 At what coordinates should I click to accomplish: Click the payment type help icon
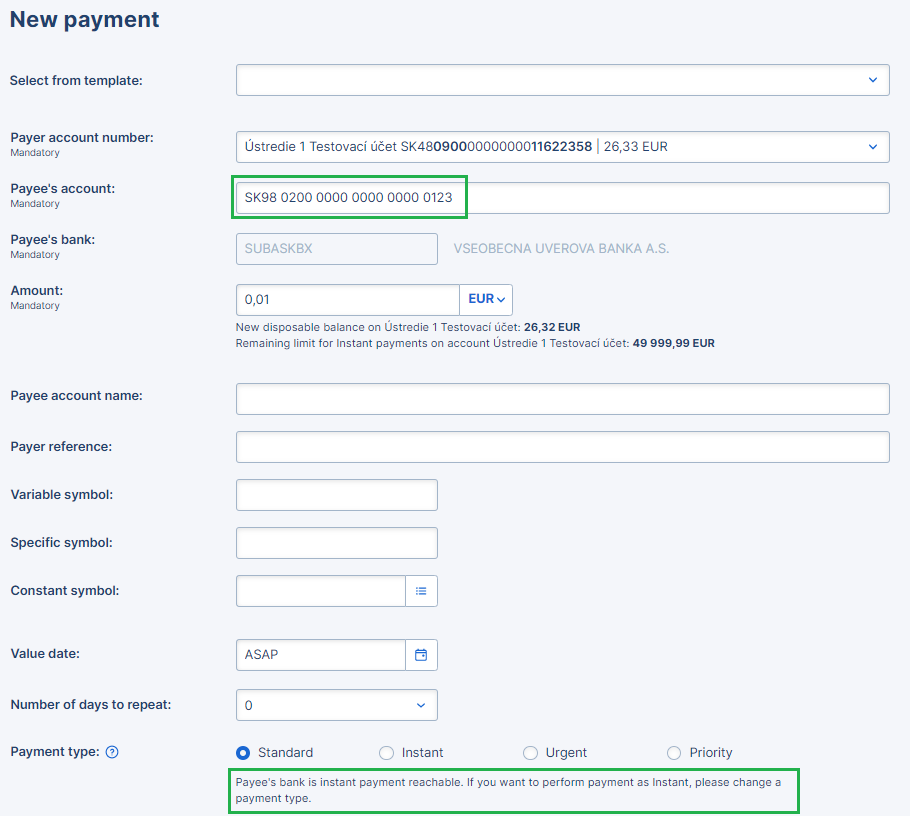(112, 752)
